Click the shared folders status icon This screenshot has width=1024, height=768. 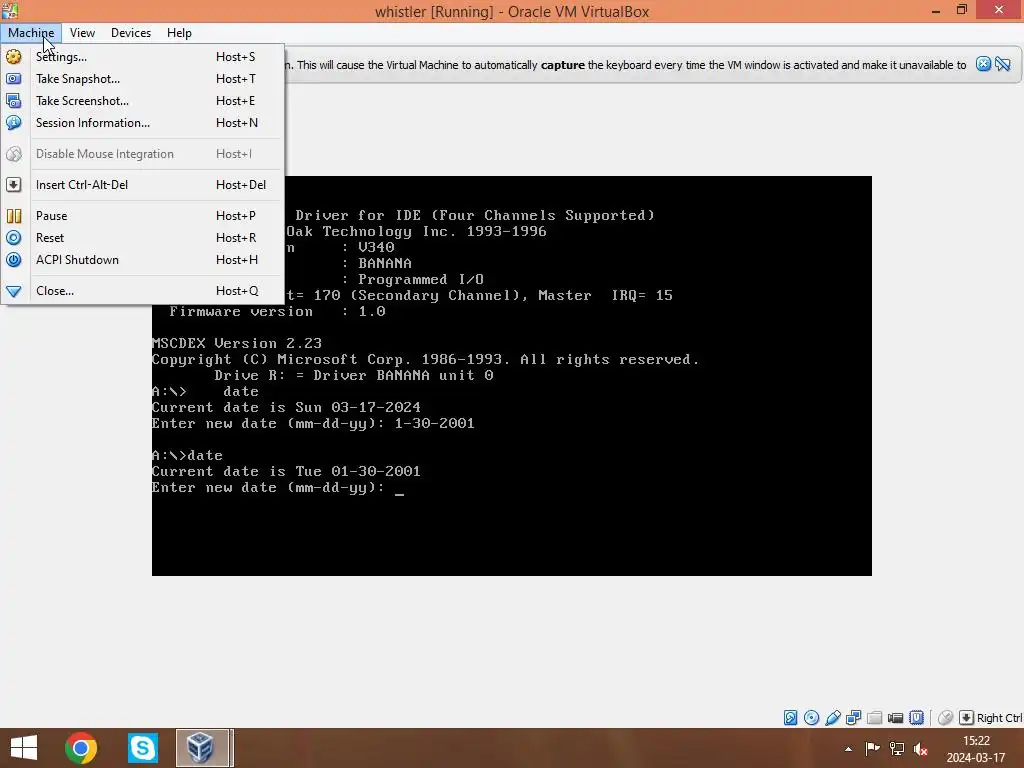coord(874,718)
